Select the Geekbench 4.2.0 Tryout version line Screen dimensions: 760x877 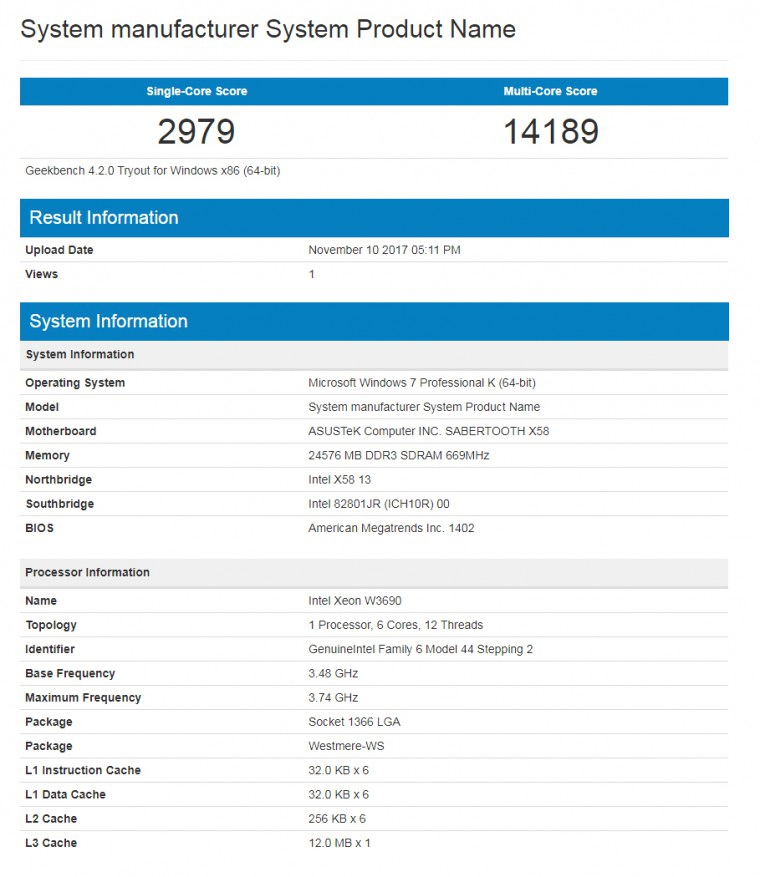point(153,171)
